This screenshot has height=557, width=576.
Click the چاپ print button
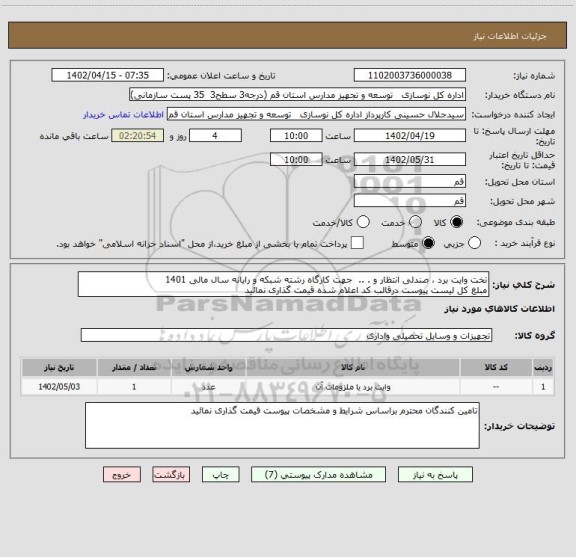tap(220, 475)
